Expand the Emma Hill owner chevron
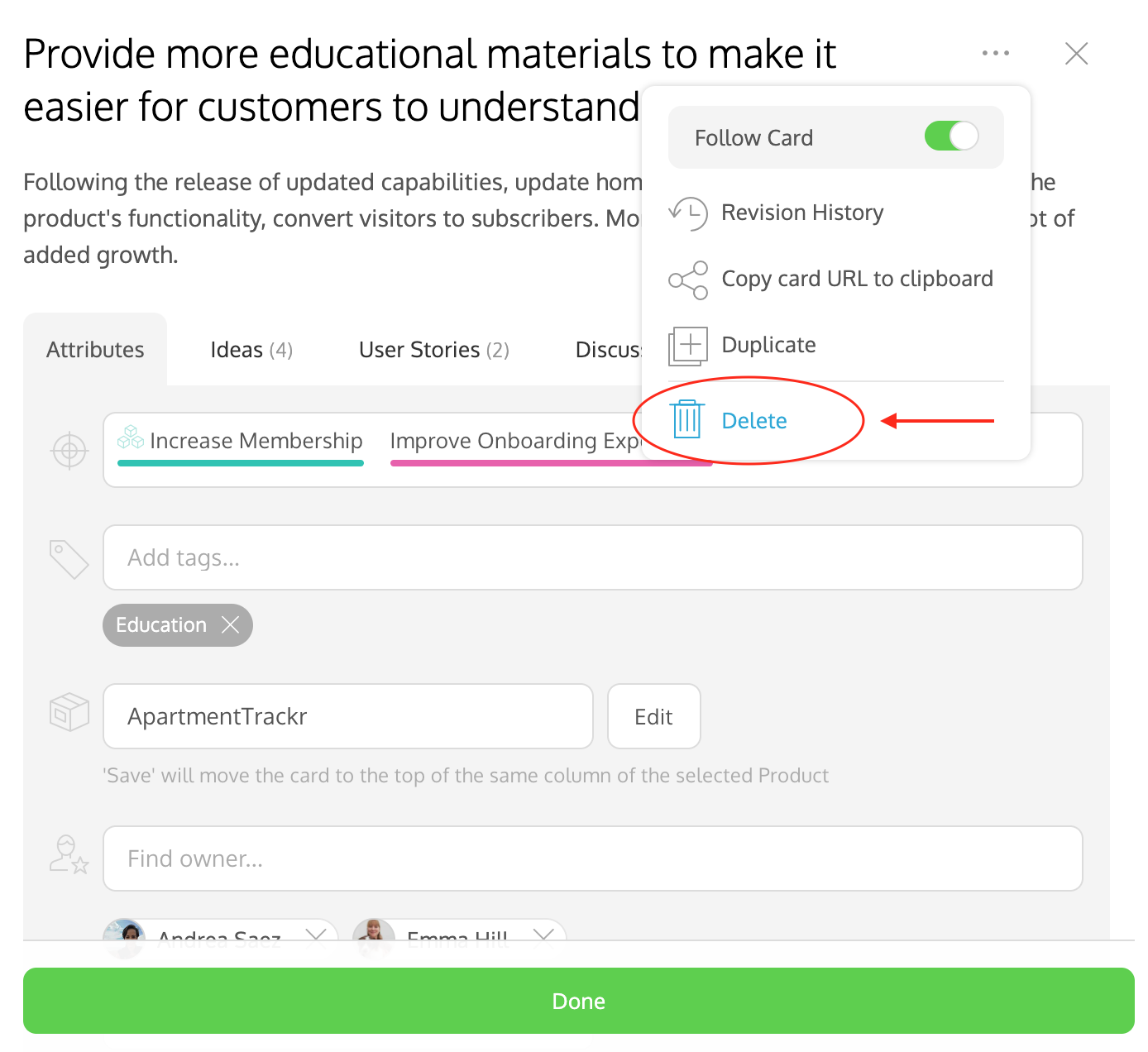1148x1052 pixels. (x=543, y=935)
